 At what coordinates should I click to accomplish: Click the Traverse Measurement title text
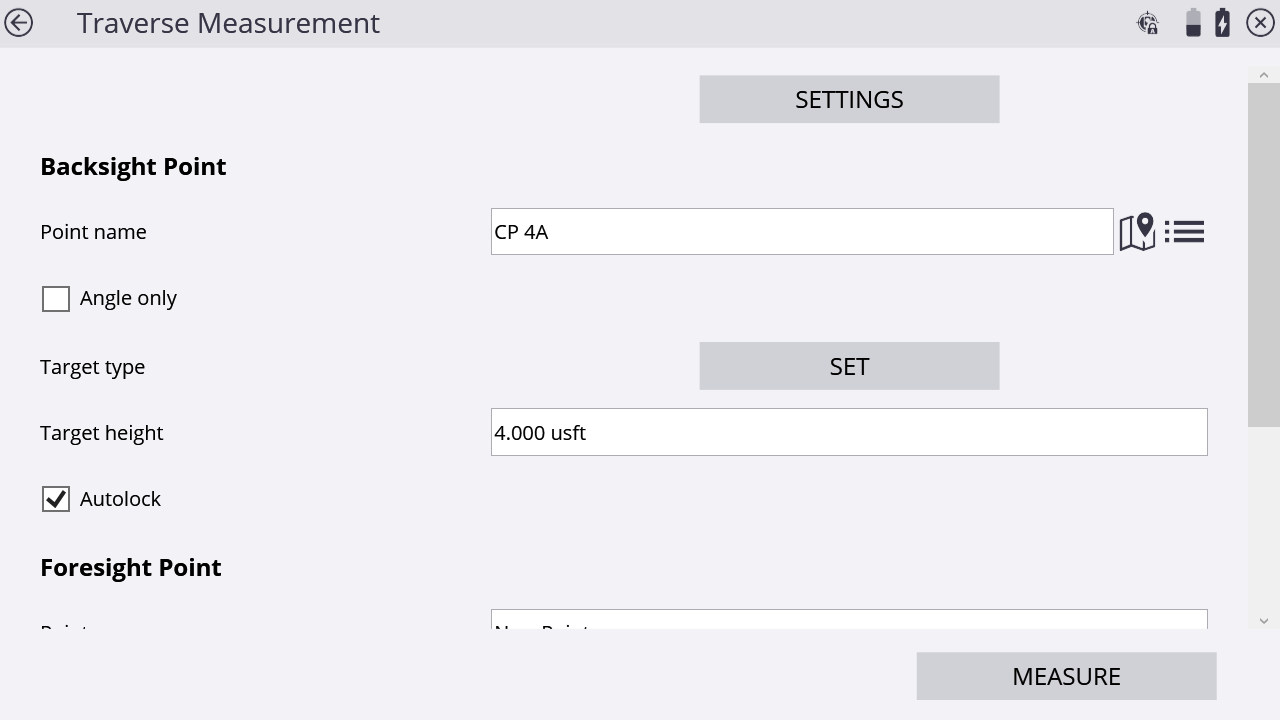(228, 23)
